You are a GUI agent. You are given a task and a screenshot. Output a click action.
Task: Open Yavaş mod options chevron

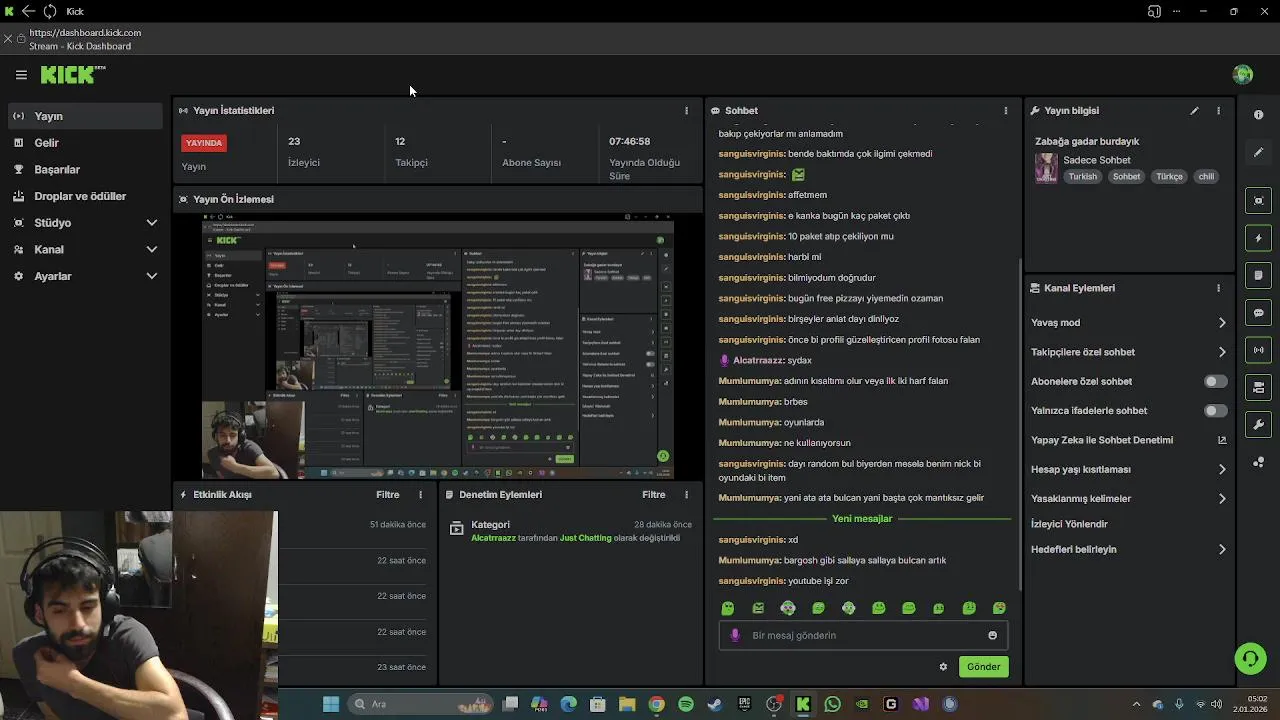pos(1222,323)
